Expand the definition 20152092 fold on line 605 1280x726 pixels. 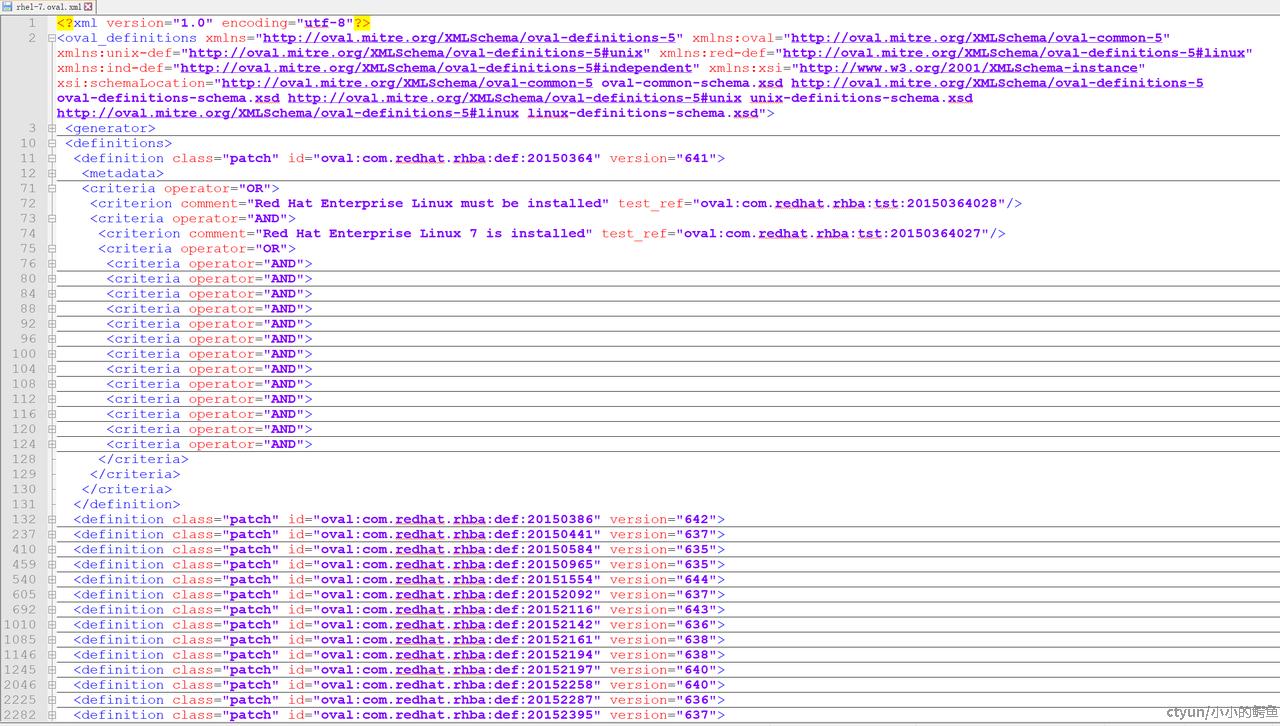click(x=52, y=595)
